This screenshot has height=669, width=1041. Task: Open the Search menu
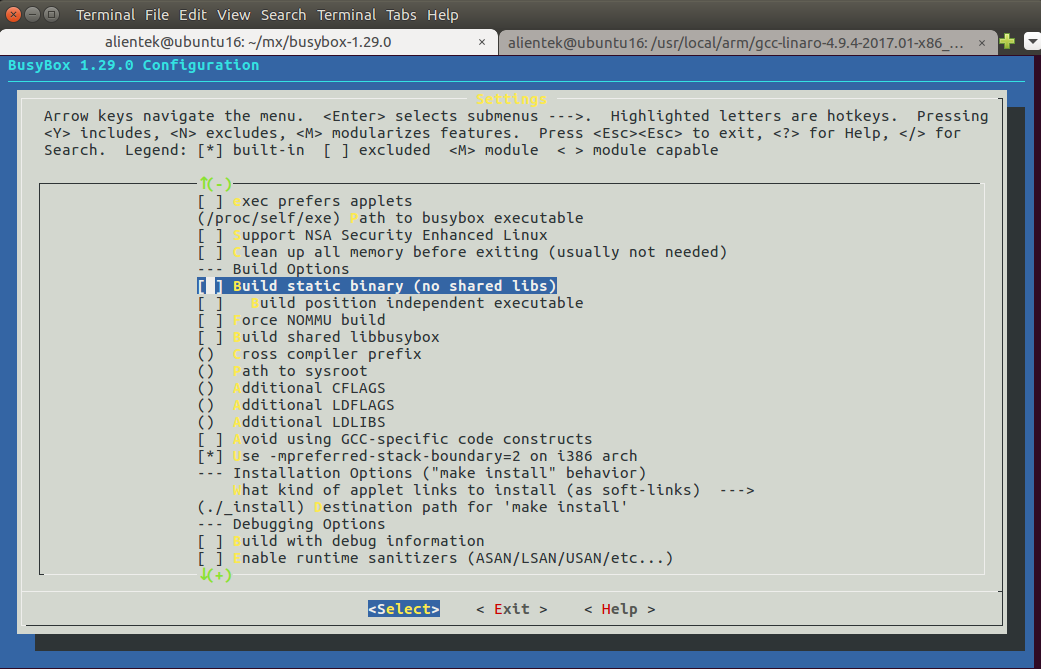(283, 15)
